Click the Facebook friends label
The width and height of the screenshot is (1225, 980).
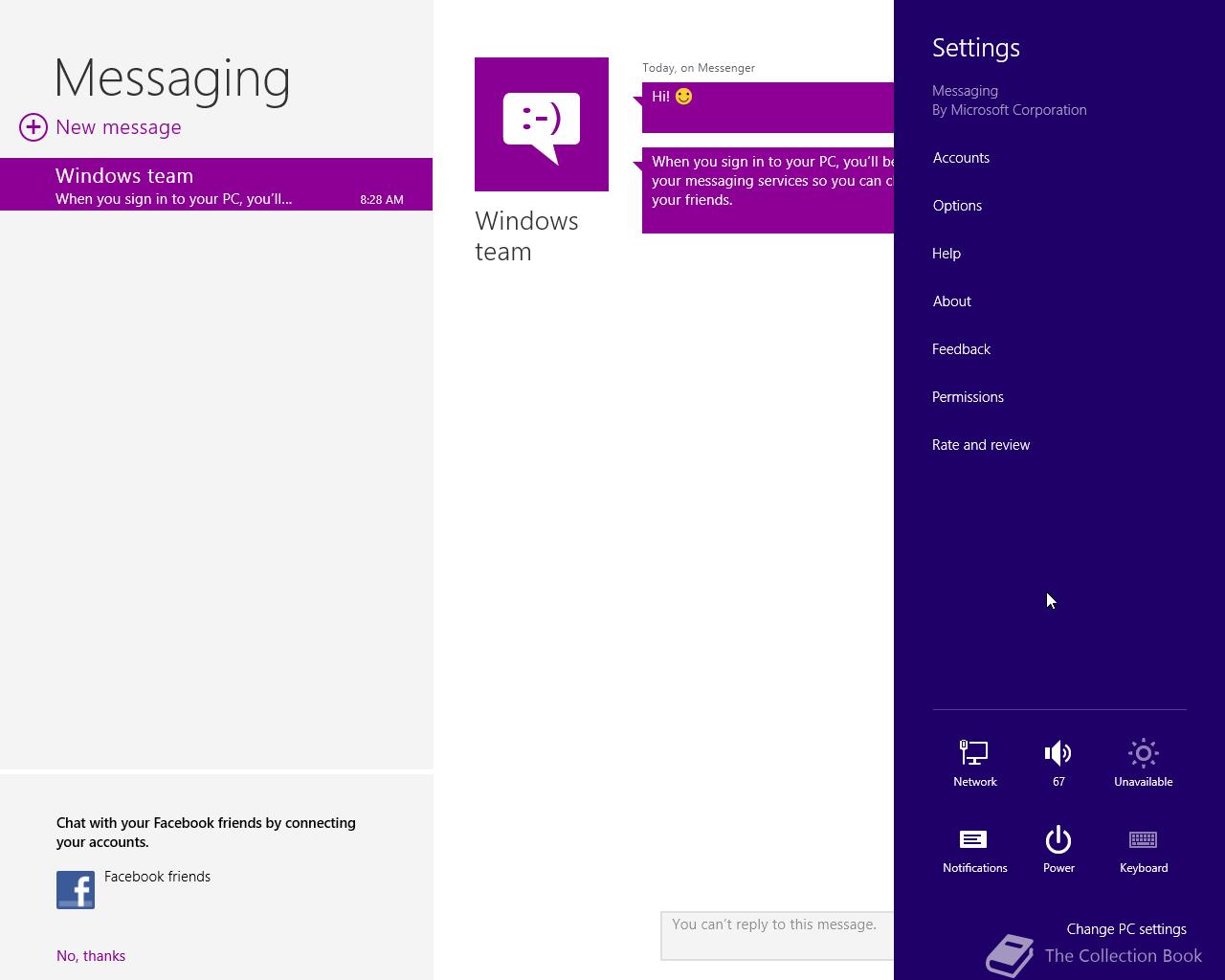[157, 877]
